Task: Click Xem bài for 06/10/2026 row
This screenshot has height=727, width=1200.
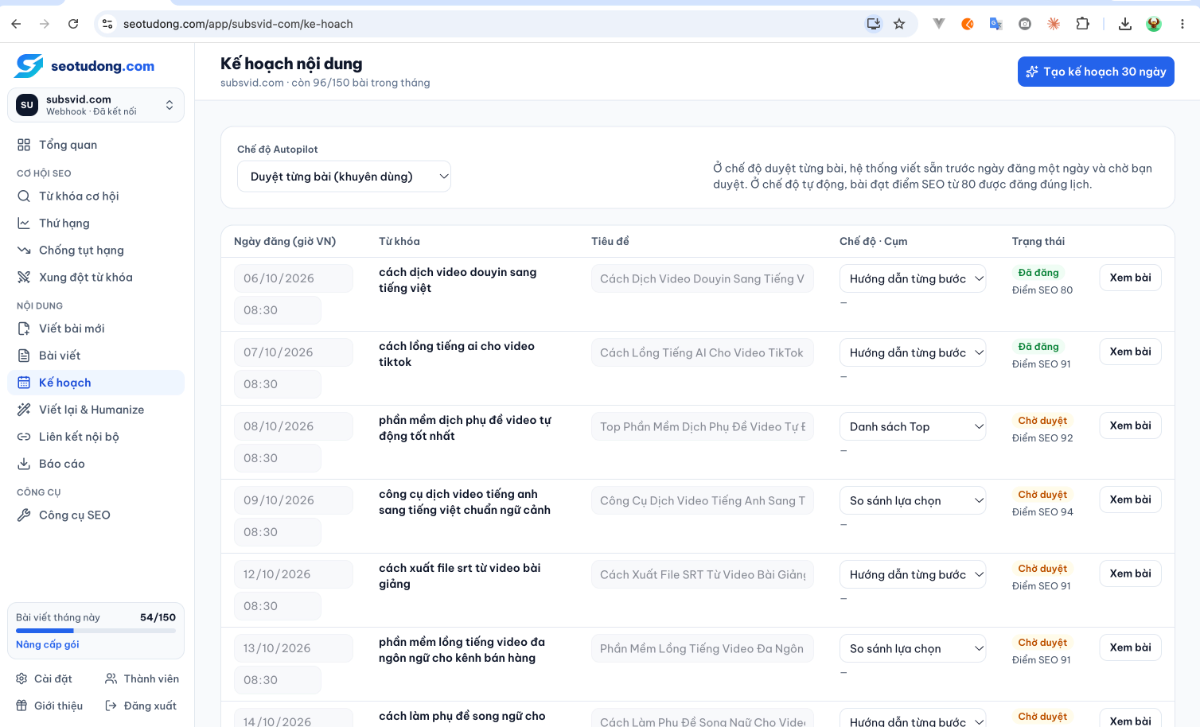Action: point(1130,278)
